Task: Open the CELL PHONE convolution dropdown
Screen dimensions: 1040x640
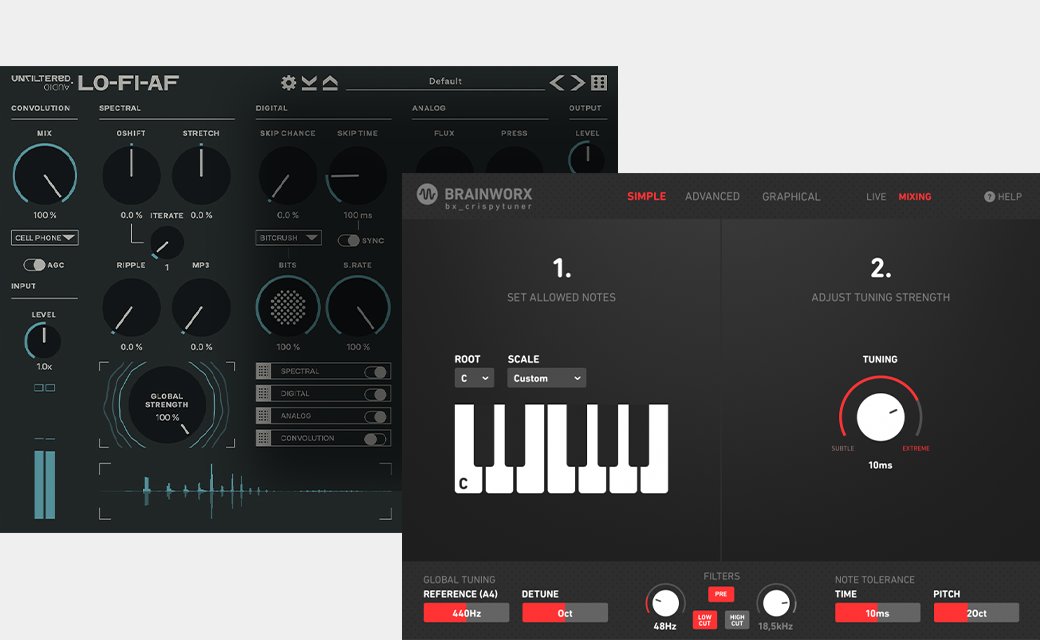Action: (44, 237)
